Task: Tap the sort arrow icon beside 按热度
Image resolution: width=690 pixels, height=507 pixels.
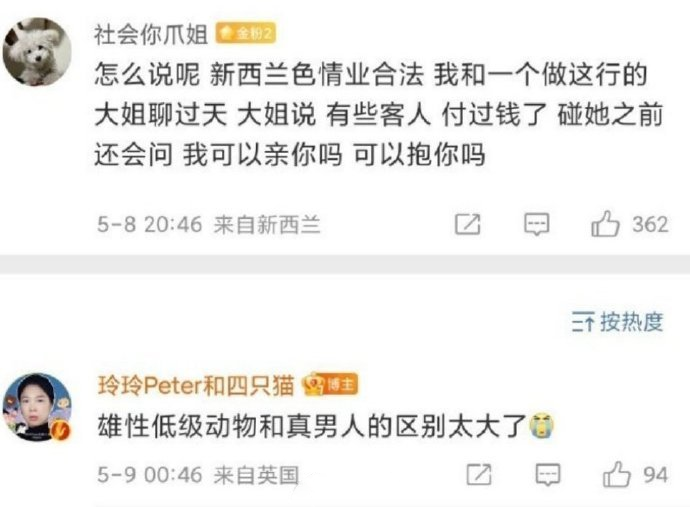Action: click(x=584, y=322)
